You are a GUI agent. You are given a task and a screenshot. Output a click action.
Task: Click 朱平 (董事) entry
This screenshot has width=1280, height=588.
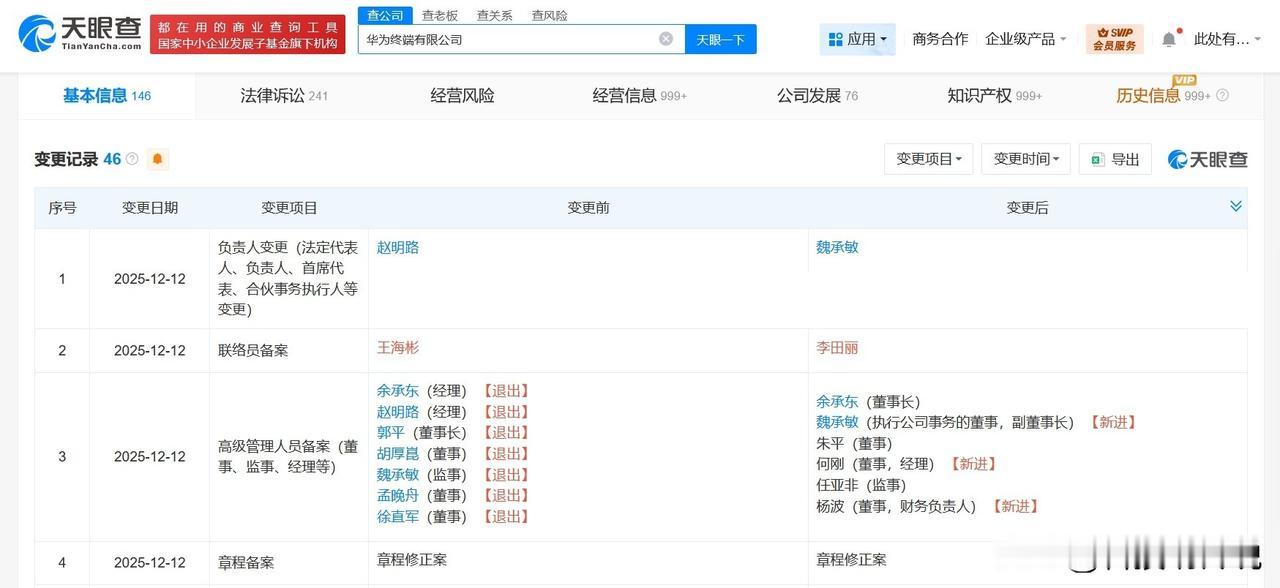coord(854,443)
